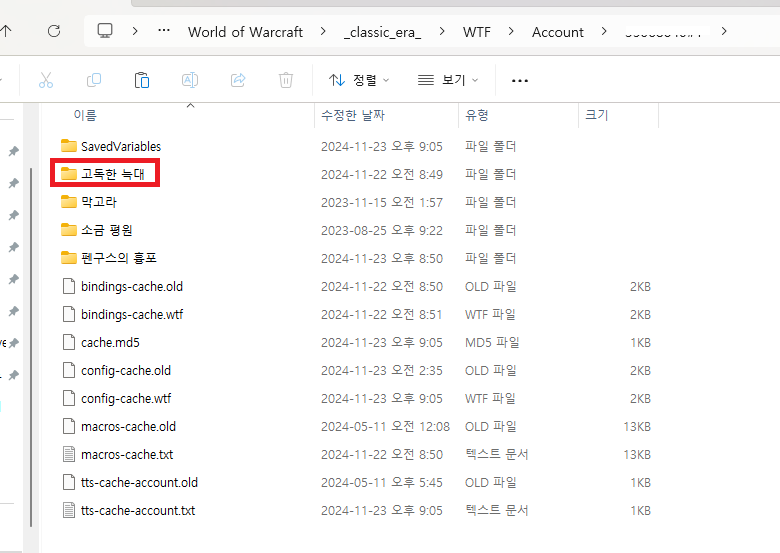Viewport: 780px width, 553px height.
Task: Select file config-cache.wtf
Action: 116,398
